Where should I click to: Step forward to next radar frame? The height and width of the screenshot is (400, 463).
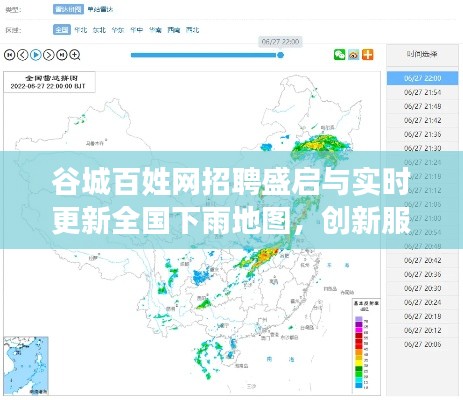click(49, 55)
